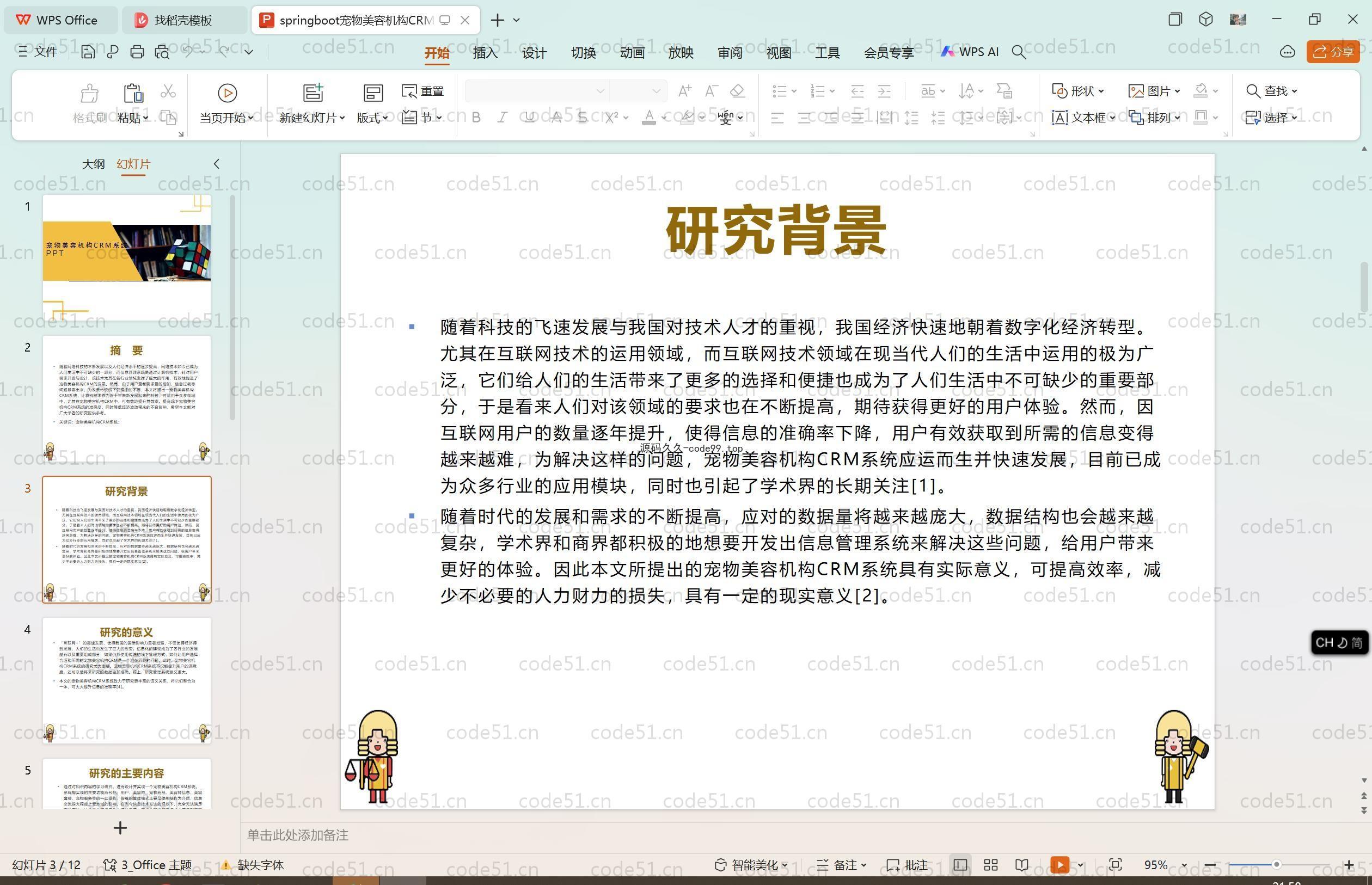
Task: Click the Clear Formatting eraser icon
Action: 737,91
